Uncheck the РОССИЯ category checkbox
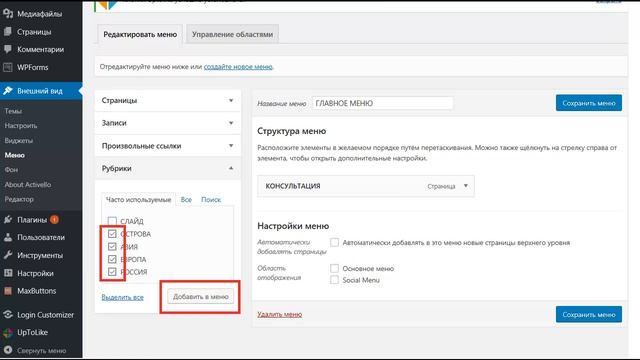Screen dimensions: 640x360 112,272
